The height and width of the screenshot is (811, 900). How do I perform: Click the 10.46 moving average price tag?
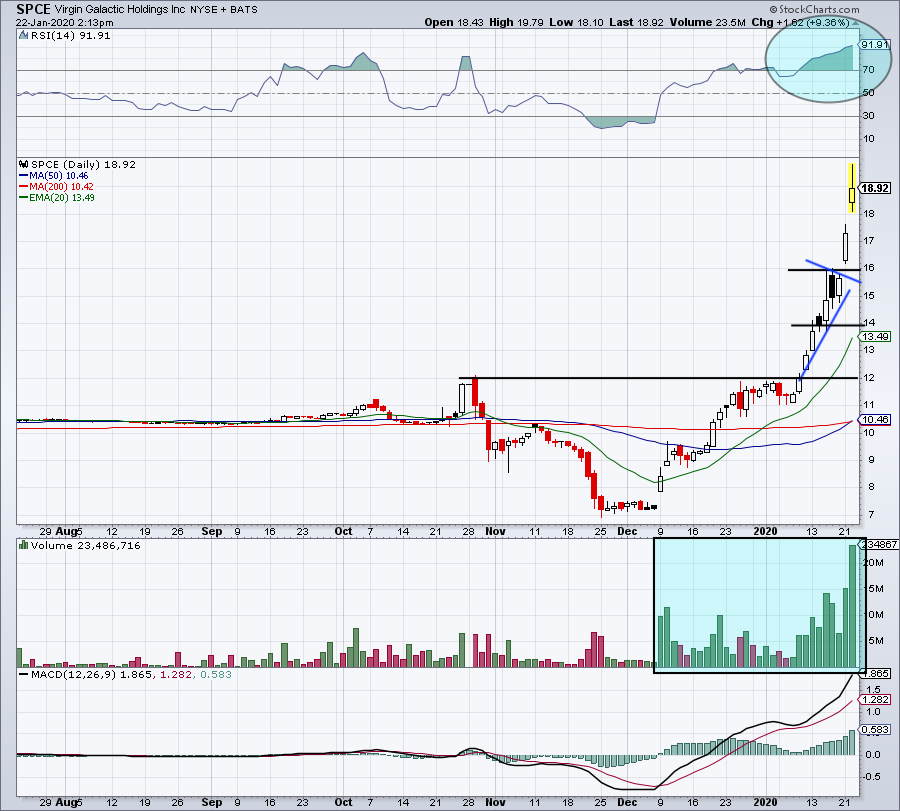click(x=875, y=420)
